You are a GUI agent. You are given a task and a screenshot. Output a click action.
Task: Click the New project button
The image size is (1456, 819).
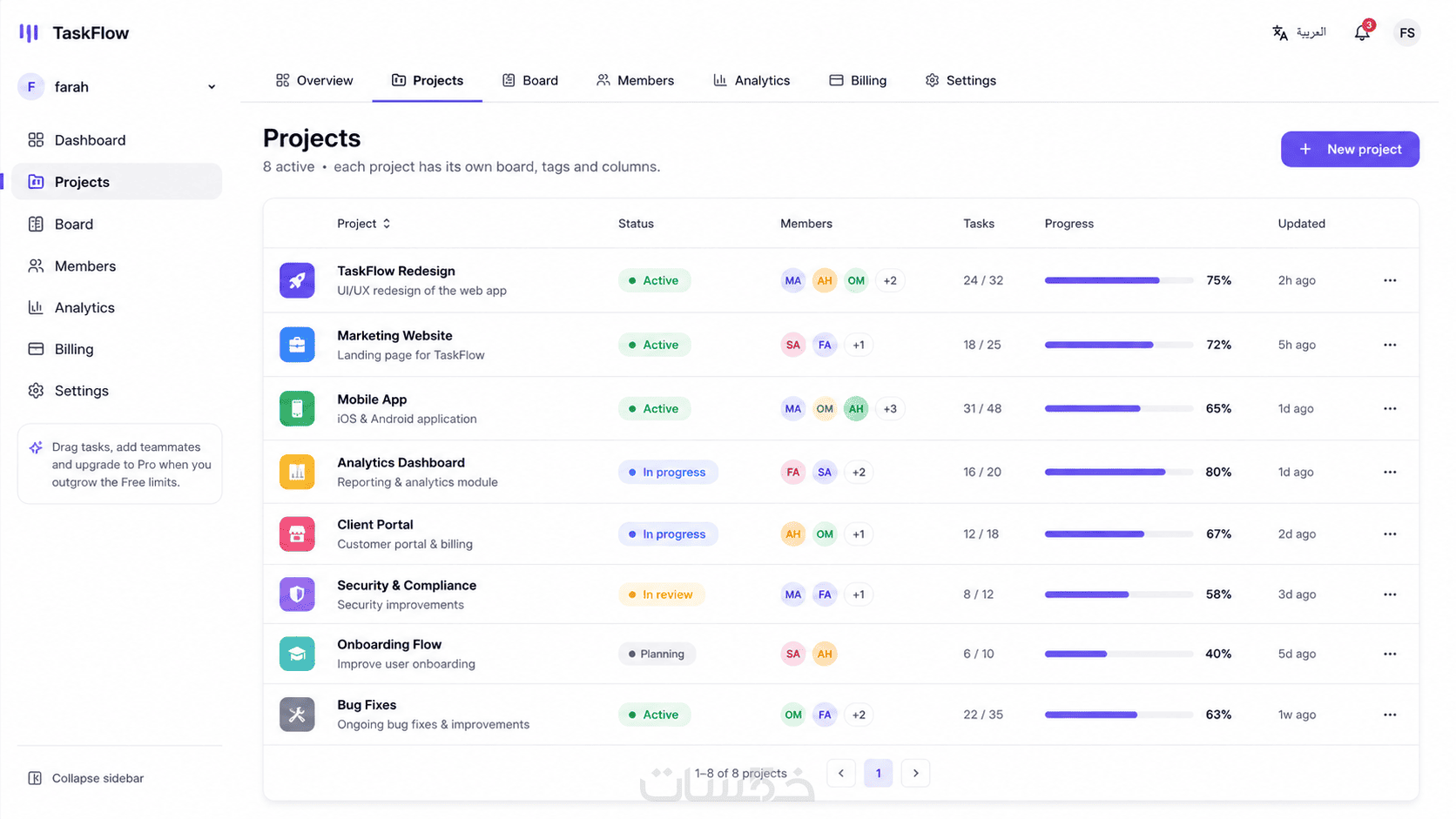tap(1350, 149)
